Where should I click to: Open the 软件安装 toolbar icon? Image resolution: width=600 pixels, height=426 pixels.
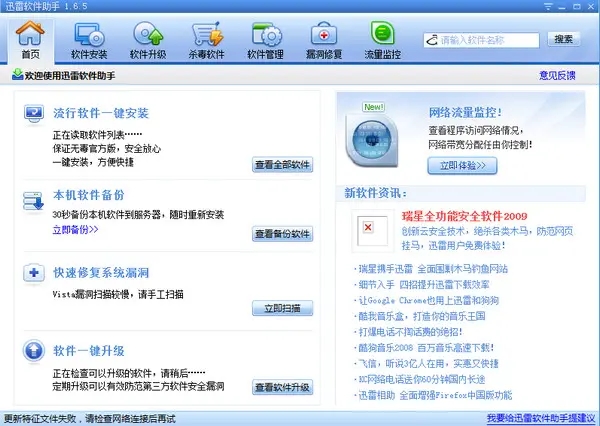coord(89,35)
